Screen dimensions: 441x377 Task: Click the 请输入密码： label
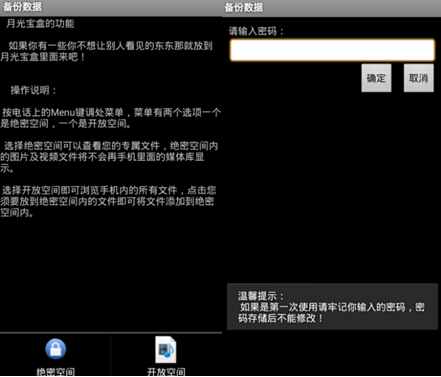tap(256, 31)
